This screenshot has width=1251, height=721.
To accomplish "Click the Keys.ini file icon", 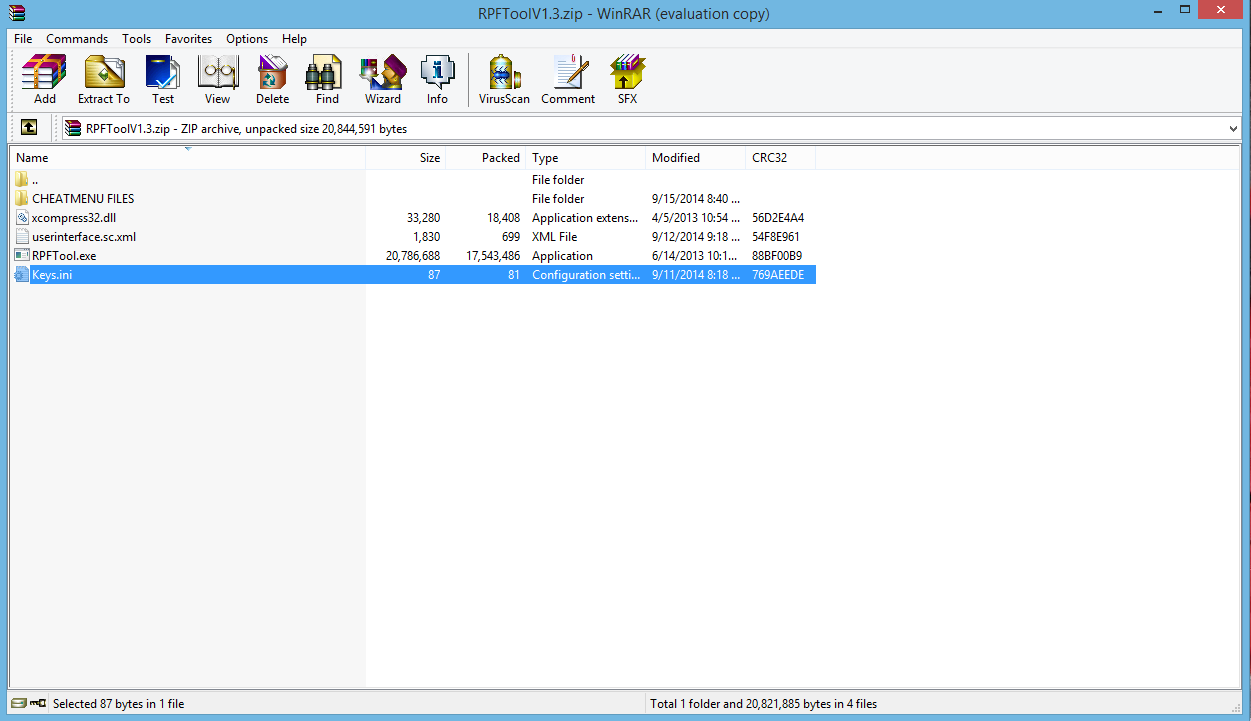I will (x=22, y=274).
